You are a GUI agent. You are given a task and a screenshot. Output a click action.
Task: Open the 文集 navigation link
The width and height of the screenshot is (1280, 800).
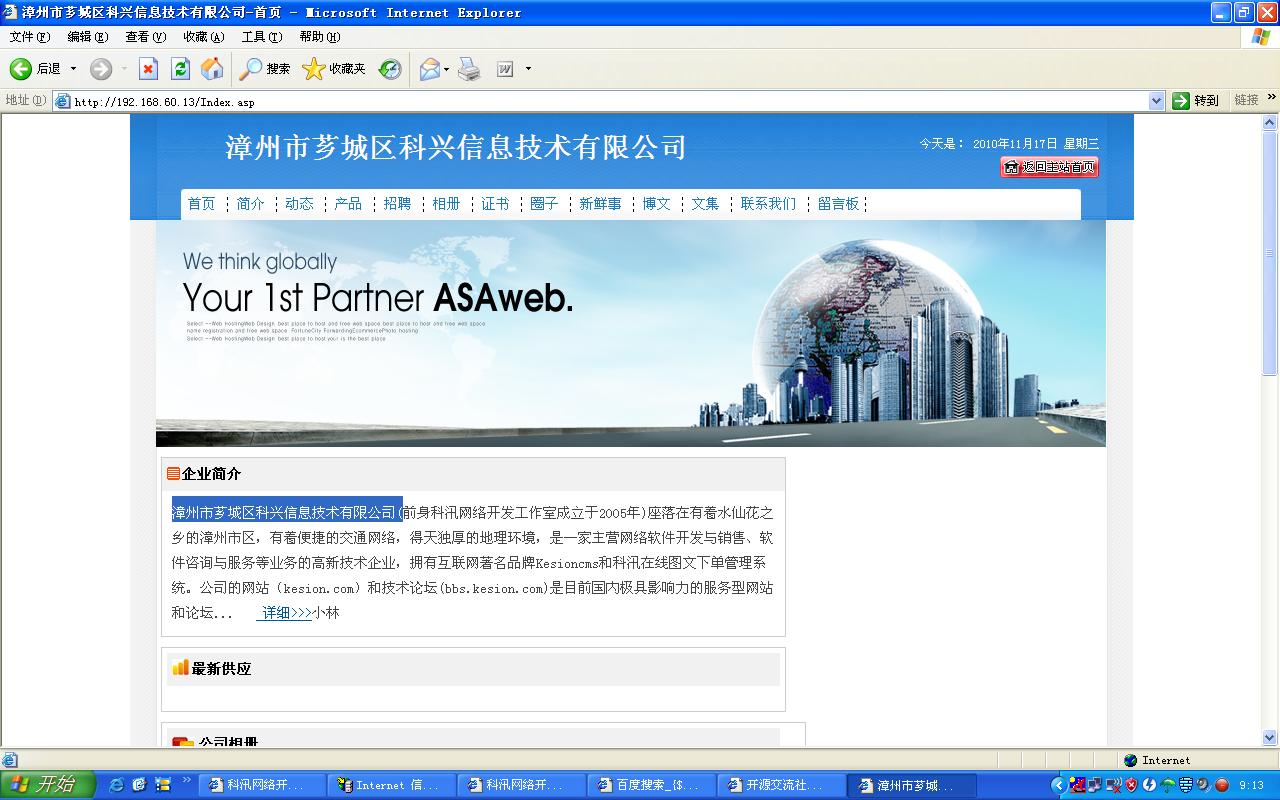click(x=705, y=204)
